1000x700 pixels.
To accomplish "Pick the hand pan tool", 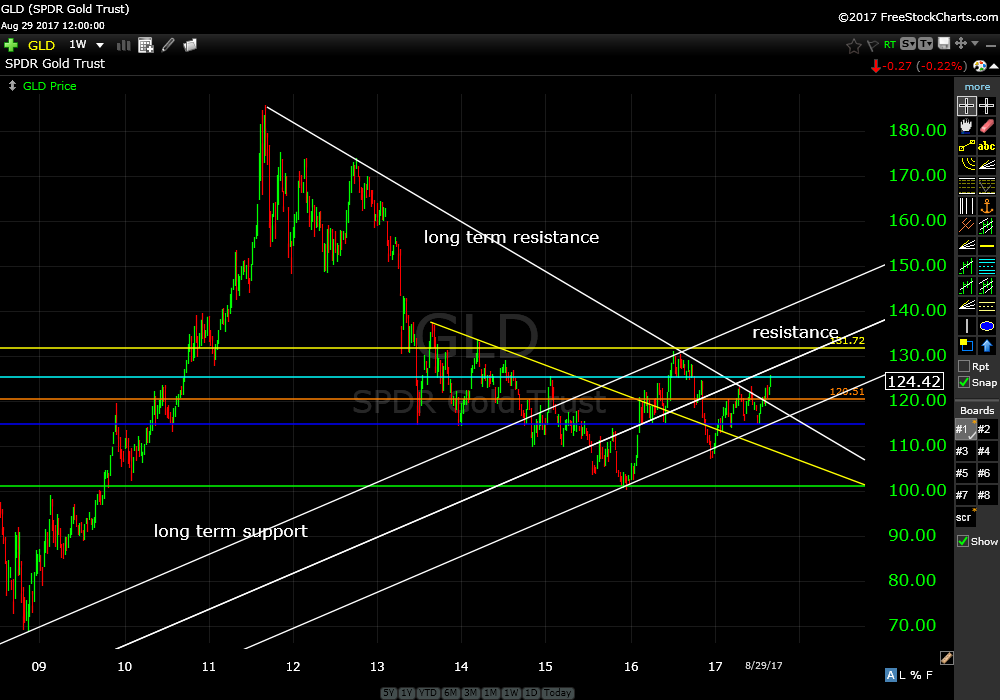I will click(966, 126).
